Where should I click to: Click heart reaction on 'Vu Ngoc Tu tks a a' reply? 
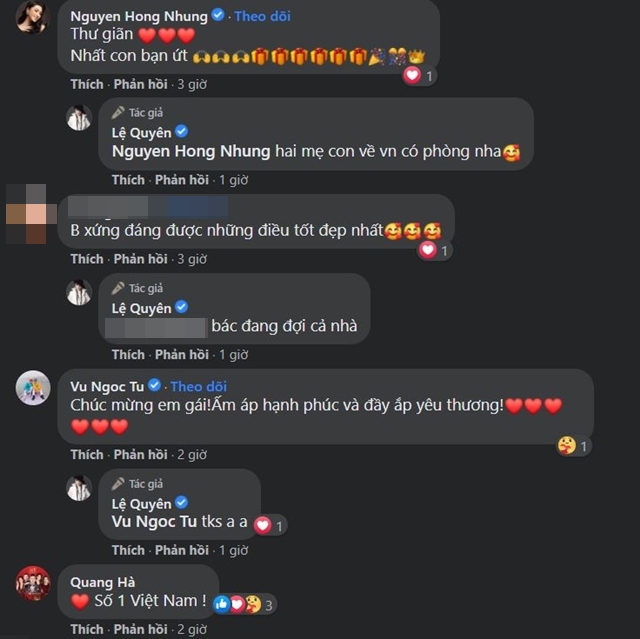click(262, 525)
